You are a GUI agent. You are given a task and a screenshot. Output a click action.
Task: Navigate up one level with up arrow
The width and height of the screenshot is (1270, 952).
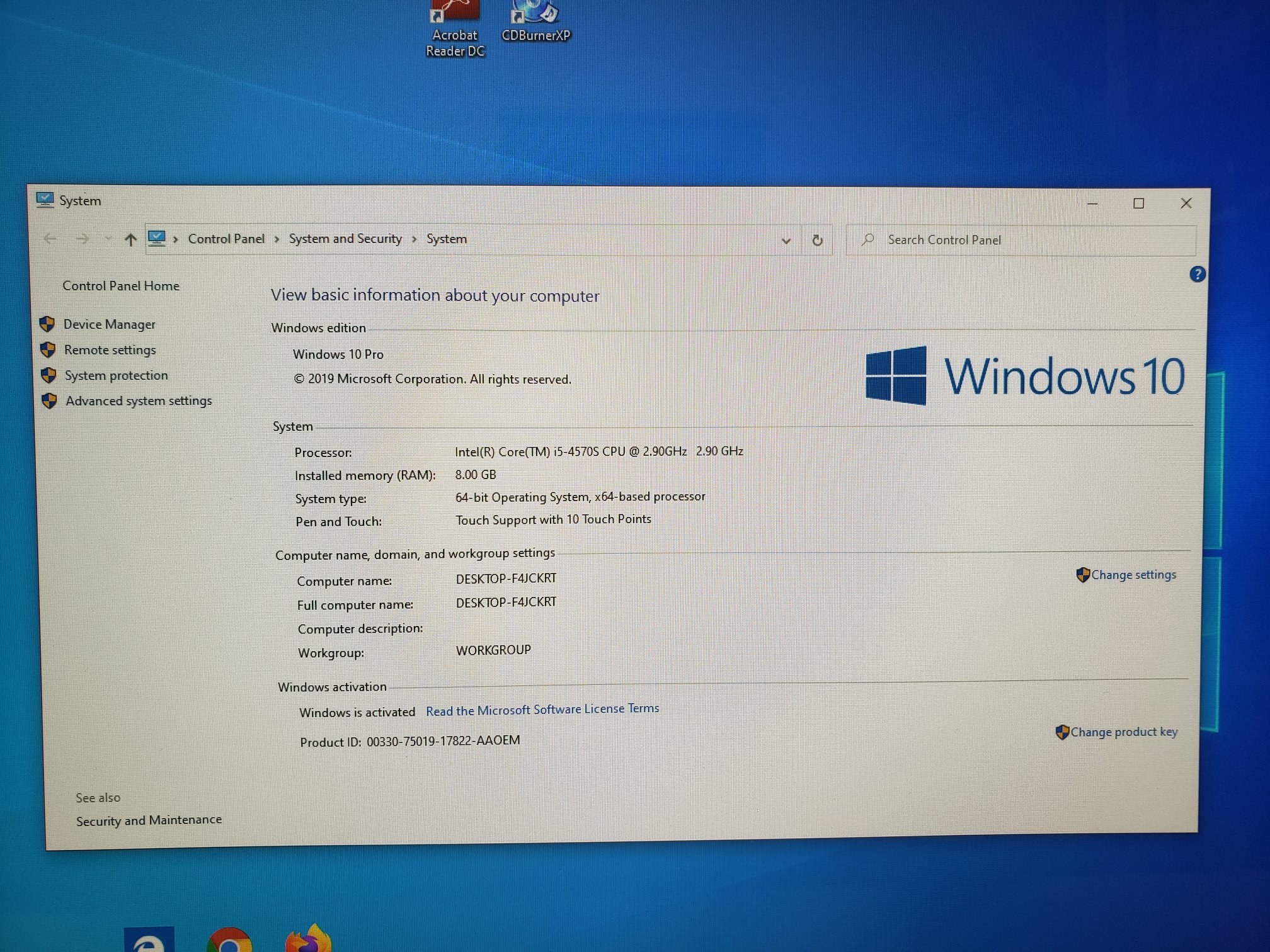point(130,239)
